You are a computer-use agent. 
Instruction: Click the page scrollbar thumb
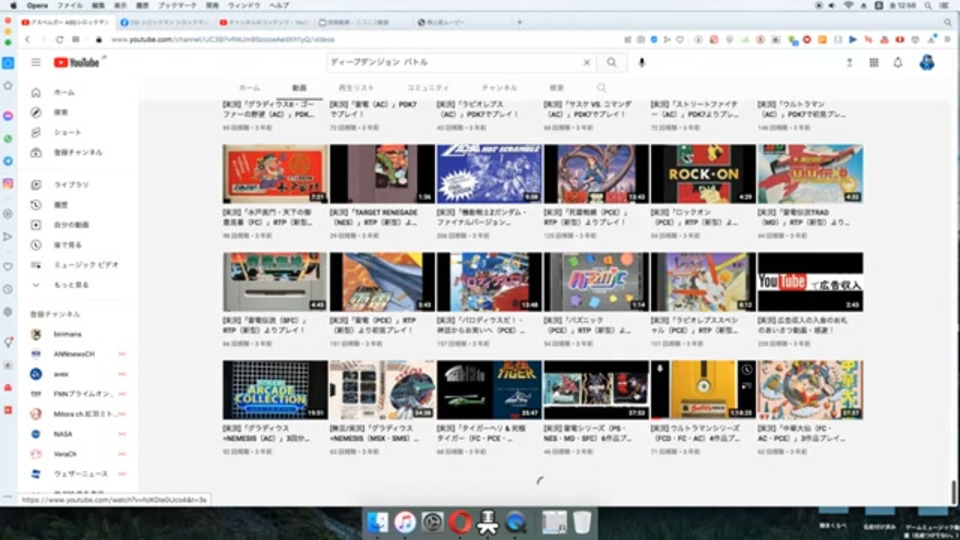click(x=953, y=490)
